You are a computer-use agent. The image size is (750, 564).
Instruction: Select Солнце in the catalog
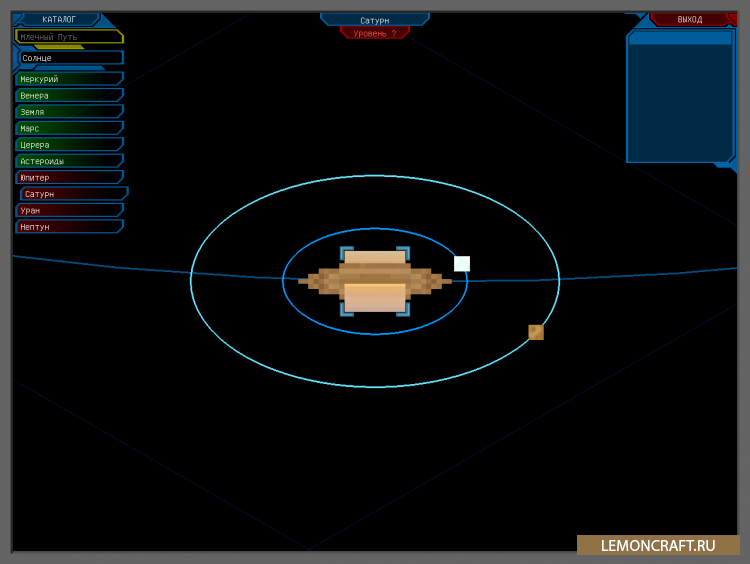click(x=70, y=58)
